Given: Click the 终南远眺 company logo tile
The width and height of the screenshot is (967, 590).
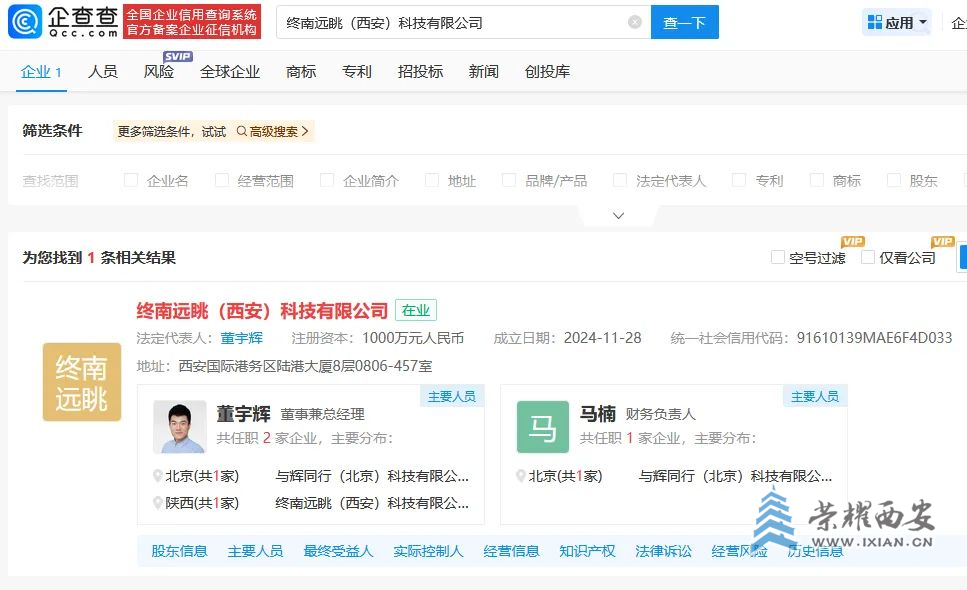Looking at the screenshot, I should click(82, 382).
